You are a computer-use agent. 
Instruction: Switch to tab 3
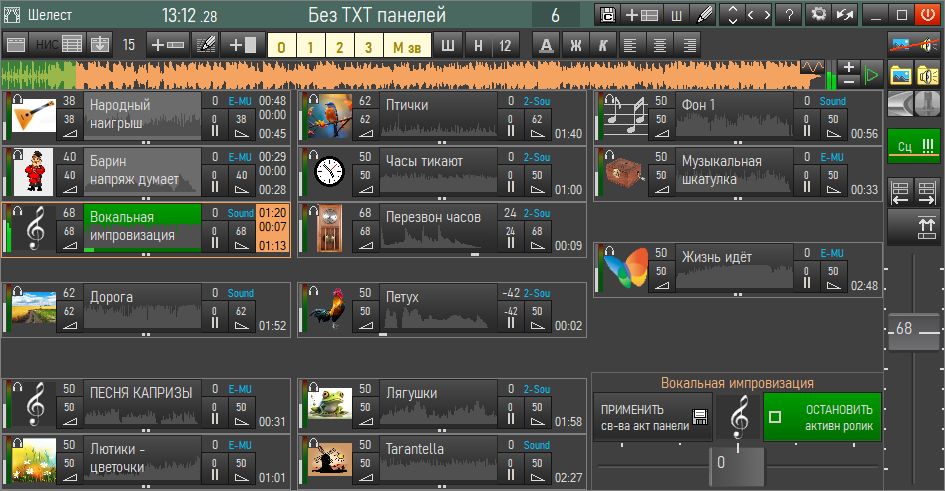pyautogui.click(x=368, y=45)
